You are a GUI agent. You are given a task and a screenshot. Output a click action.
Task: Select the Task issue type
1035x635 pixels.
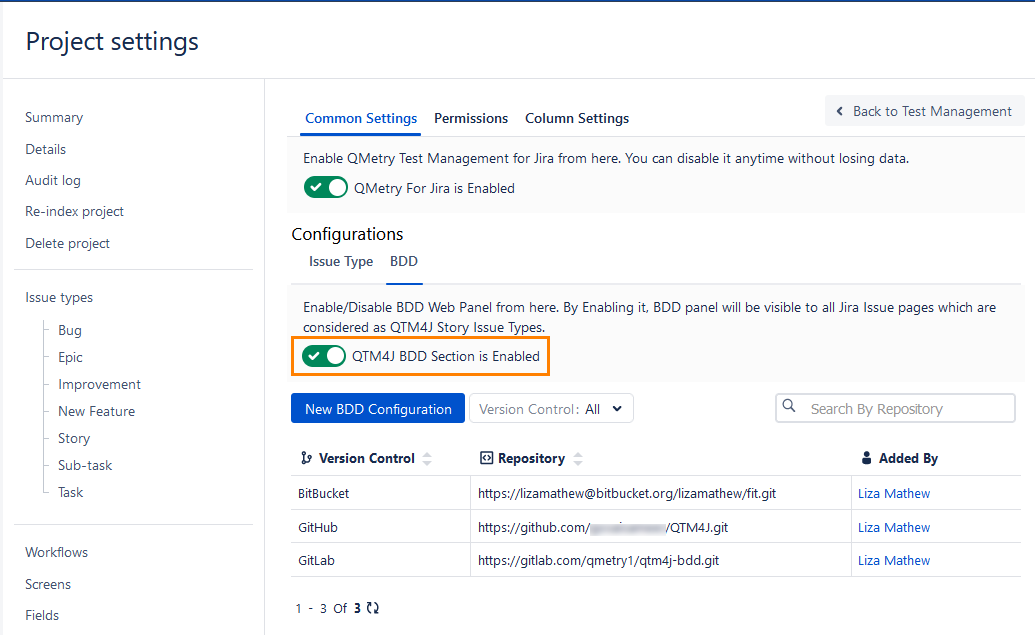click(x=71, y=492)
